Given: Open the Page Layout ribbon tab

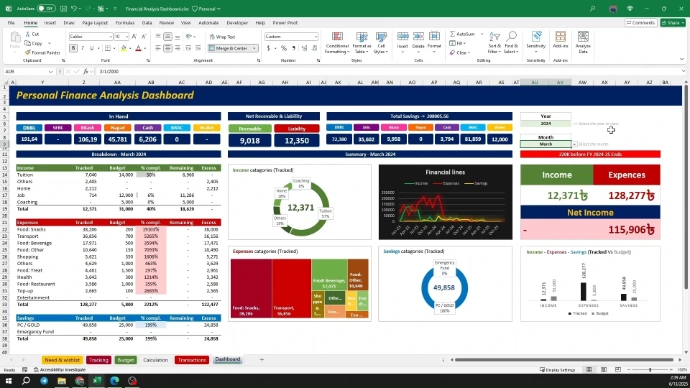Looking at the screenshot, I should [x=95, y=22].
